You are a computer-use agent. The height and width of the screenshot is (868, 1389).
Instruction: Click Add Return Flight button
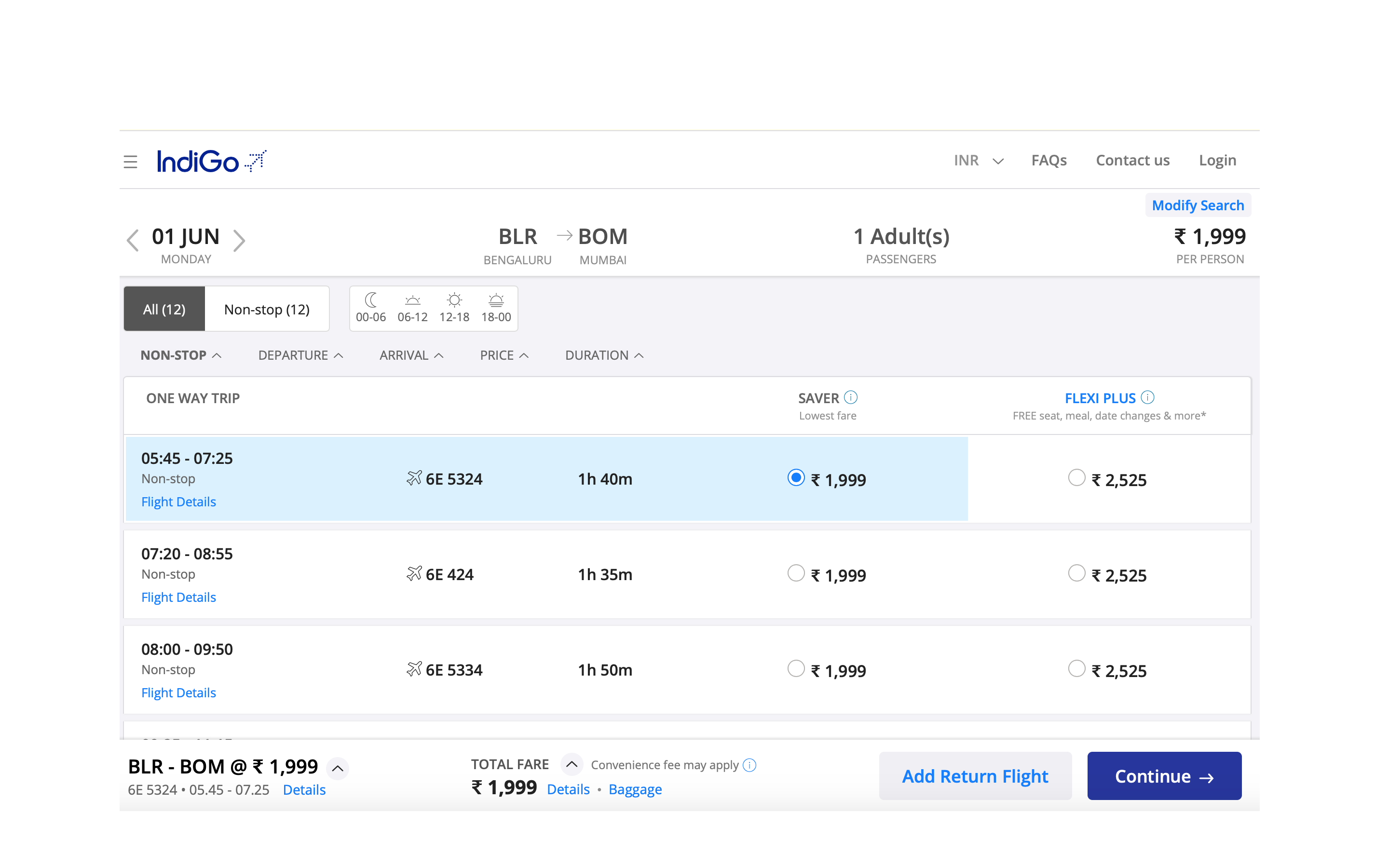(x=975, y=775)
